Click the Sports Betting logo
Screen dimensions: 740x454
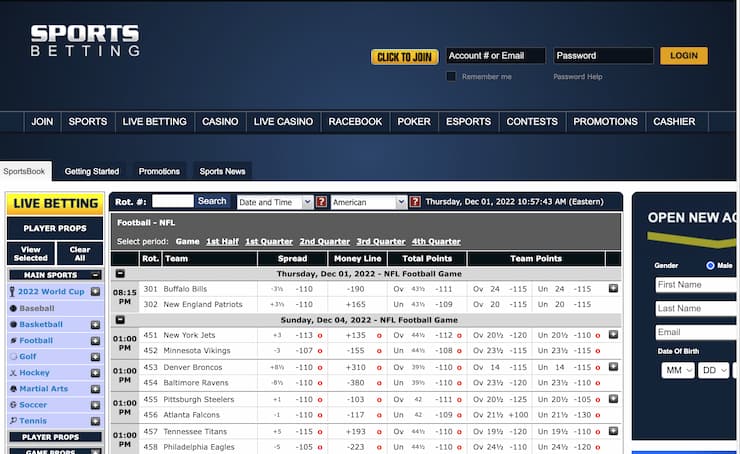tap(85, 41)
